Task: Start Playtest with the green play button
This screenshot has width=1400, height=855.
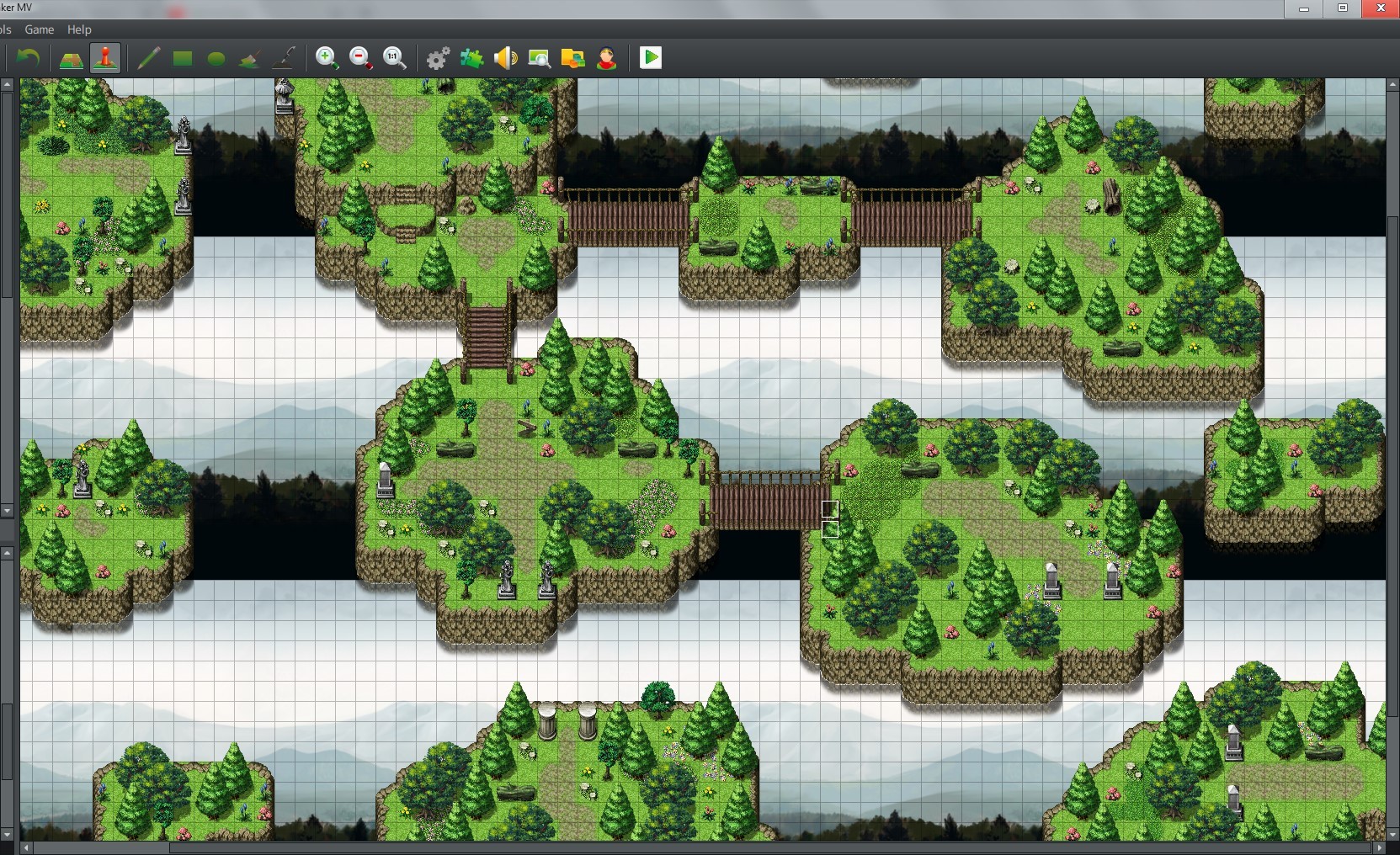Action: coord(651,58)
